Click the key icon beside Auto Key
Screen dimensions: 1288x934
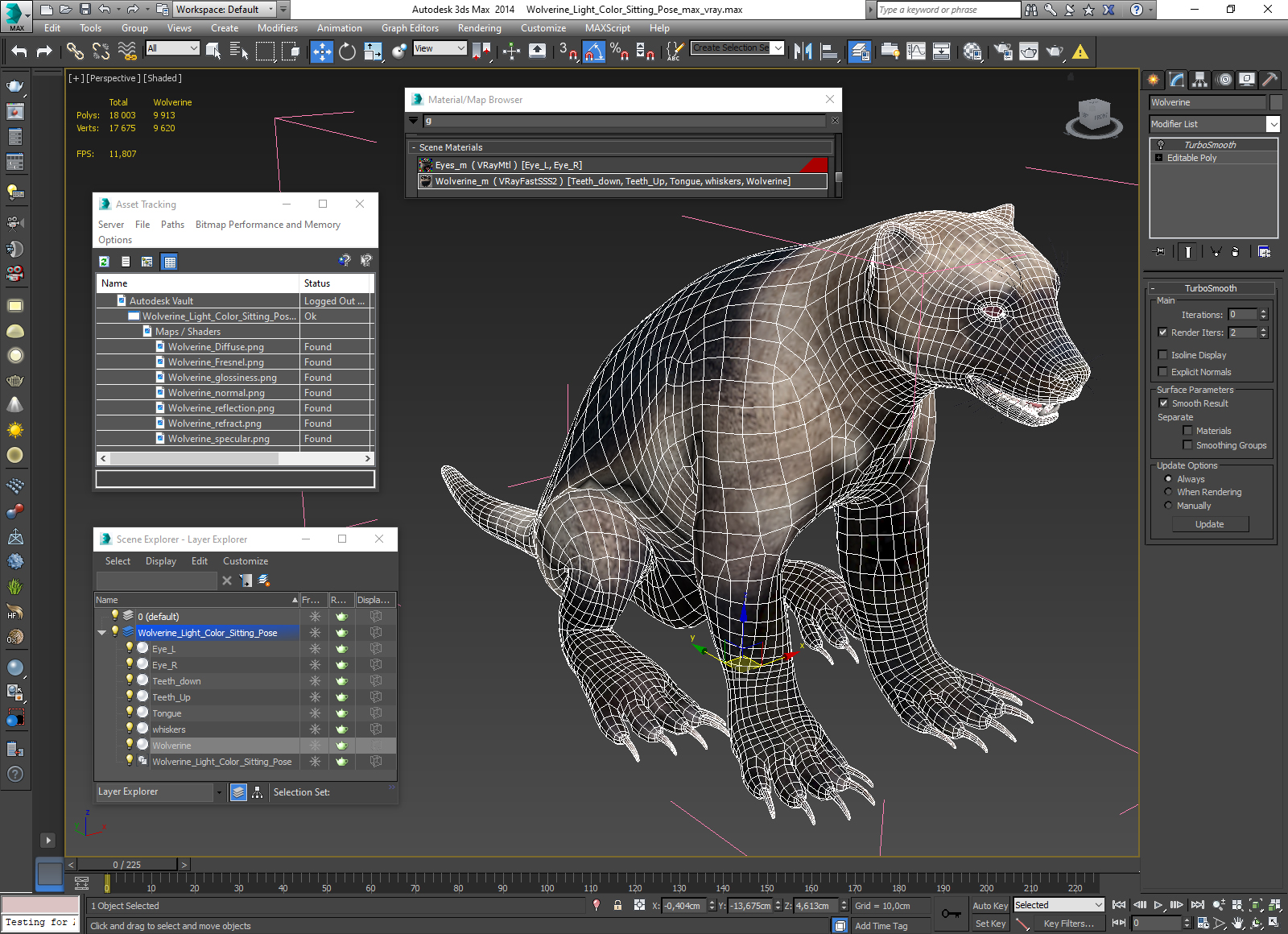pyautogui.click(x=951, y=914)
